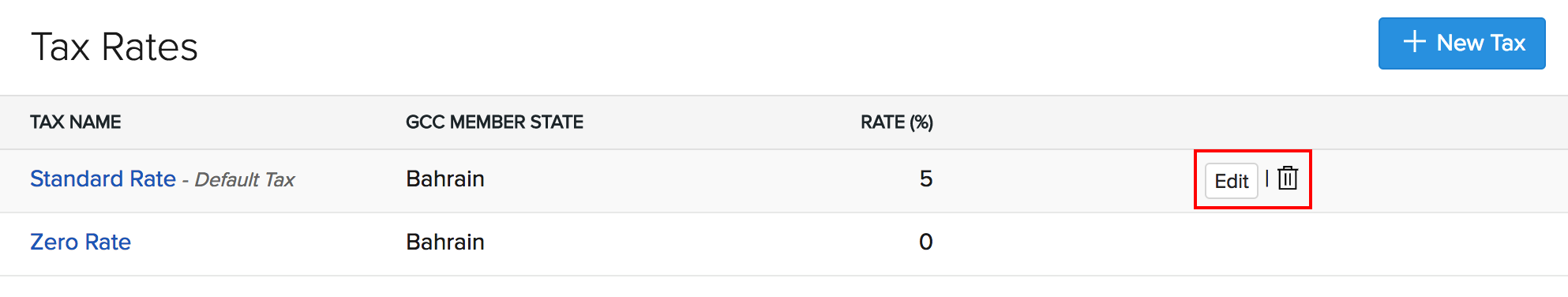The height and width of the screenshot is (297, 1568).
Task: Edit the Standard Rate tax
Action: point(1231,181)
